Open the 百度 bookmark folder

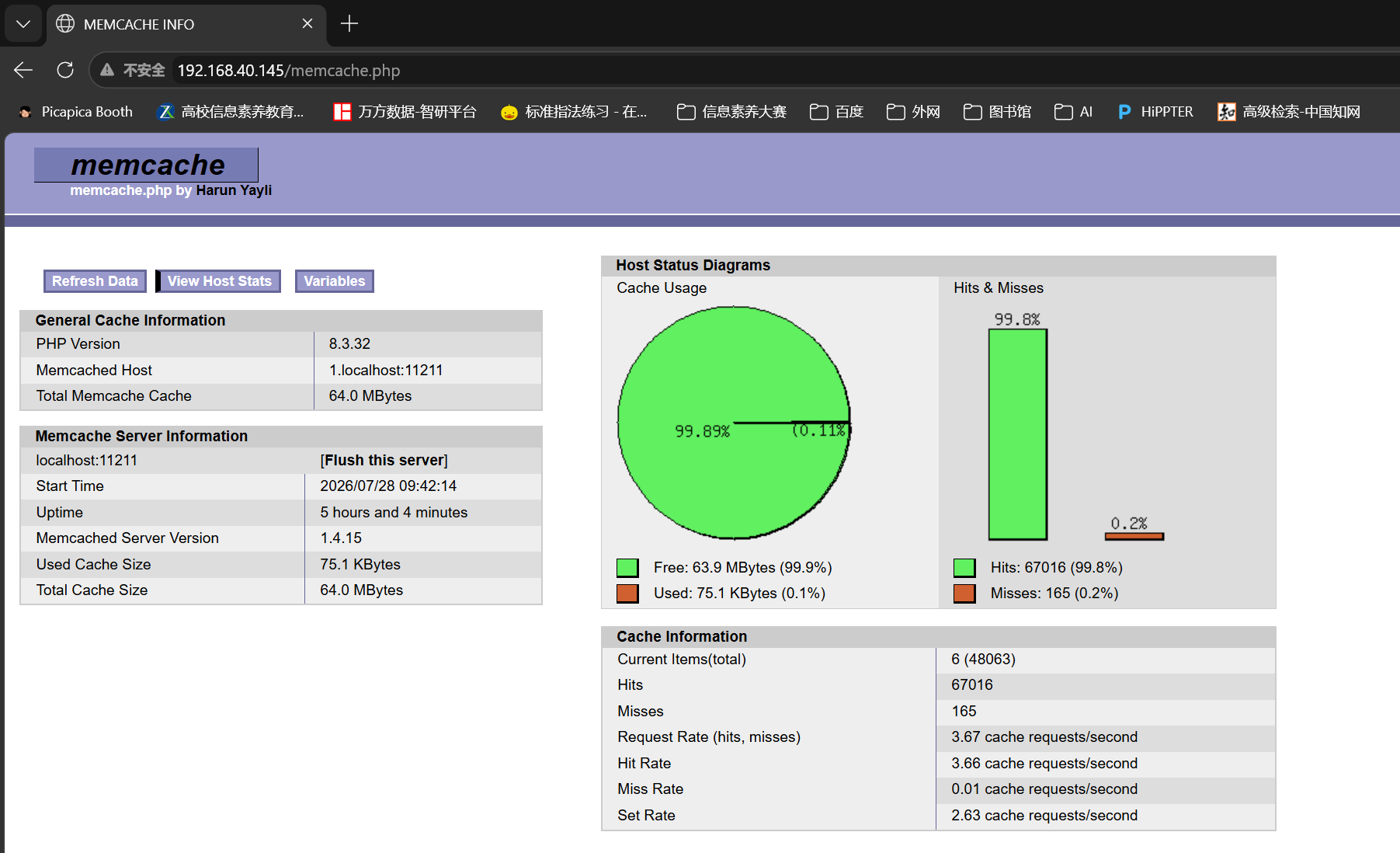tap(836, 112)
